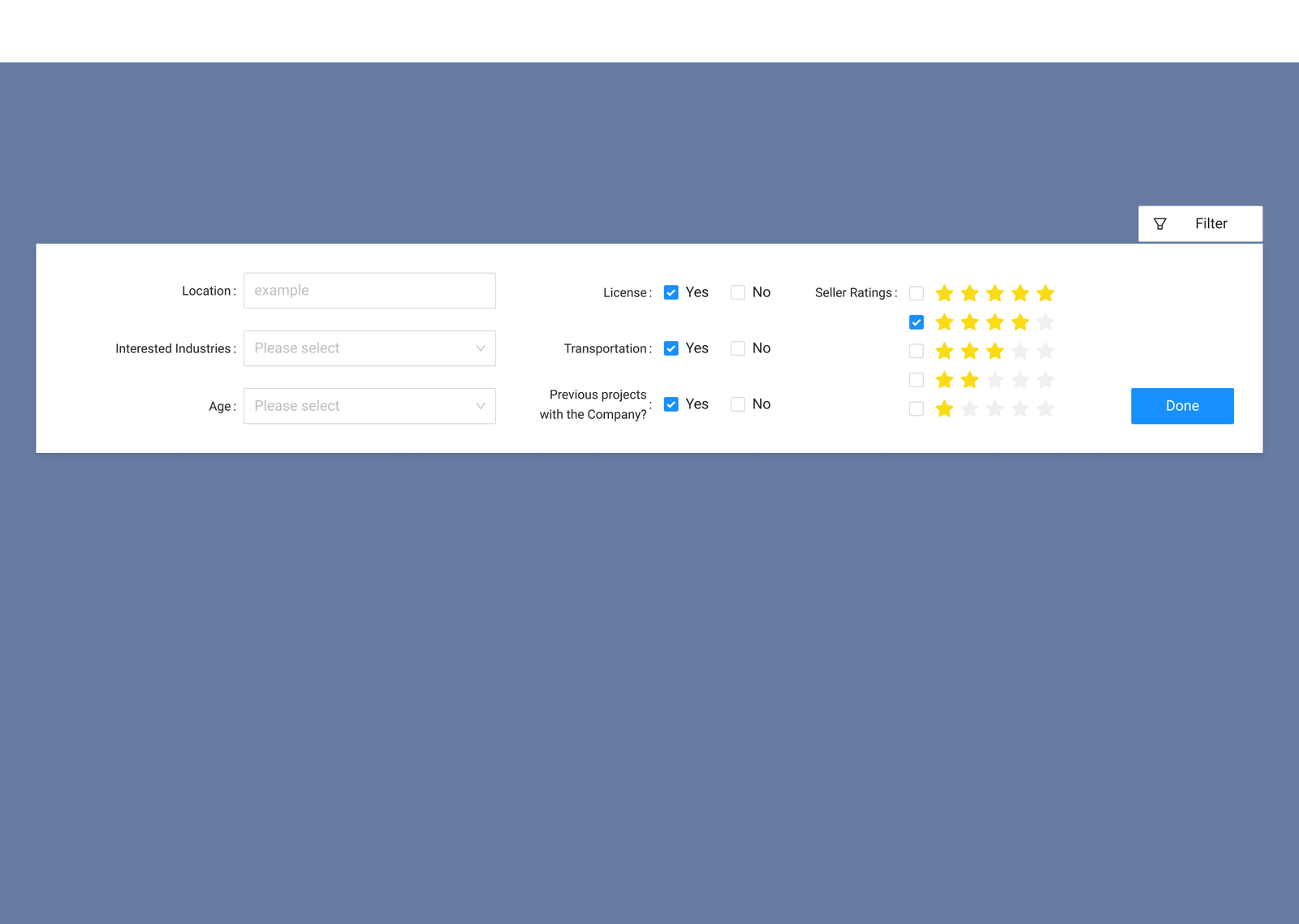Focus the Location input field

[369, 291]
